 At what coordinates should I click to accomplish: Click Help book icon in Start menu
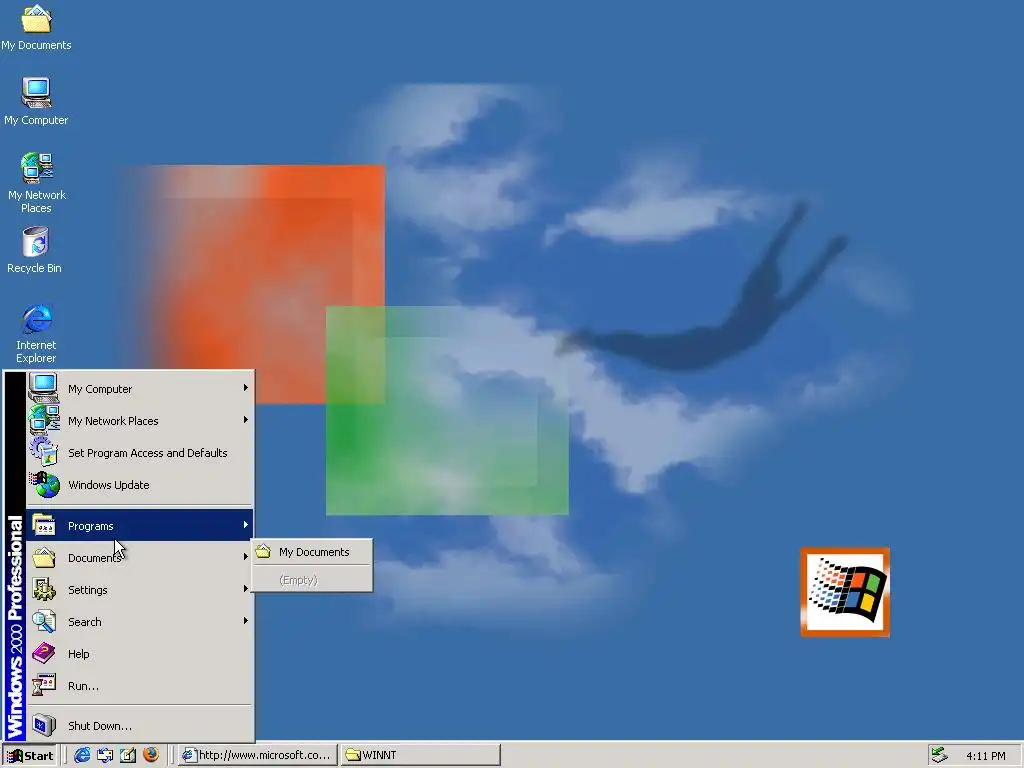coord(44,653)
